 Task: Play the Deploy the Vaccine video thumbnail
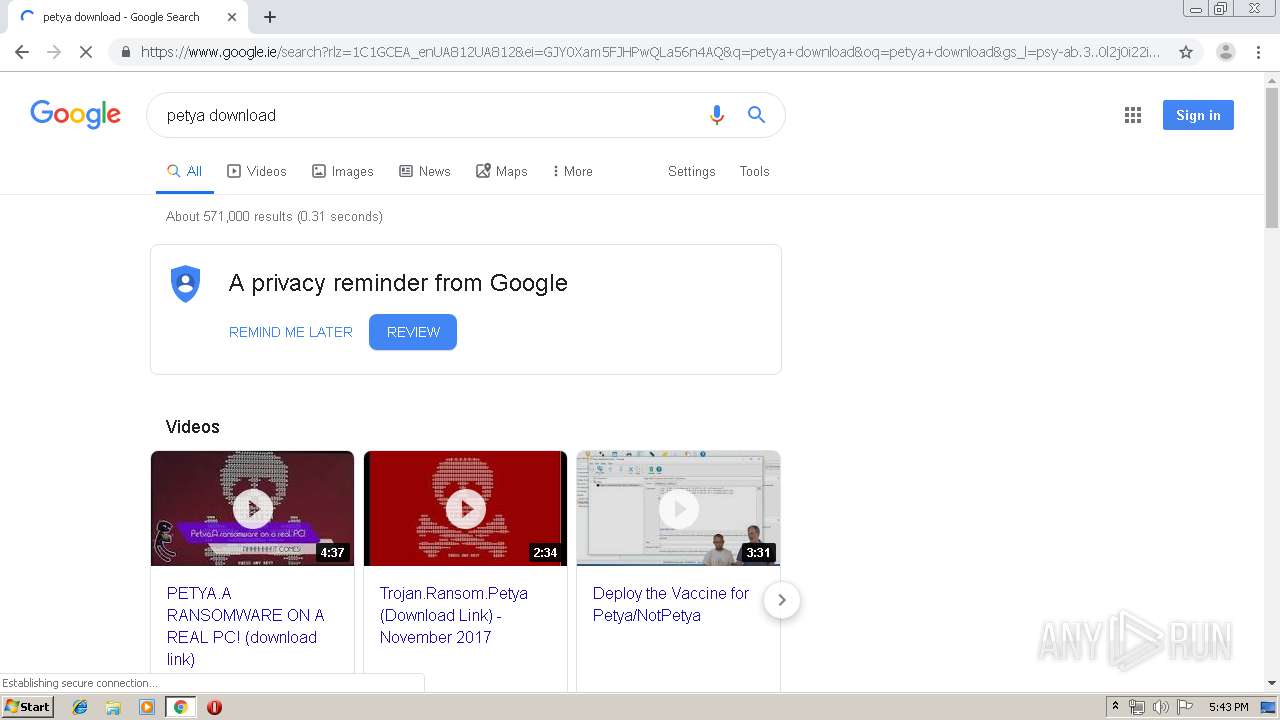[678, 508]
